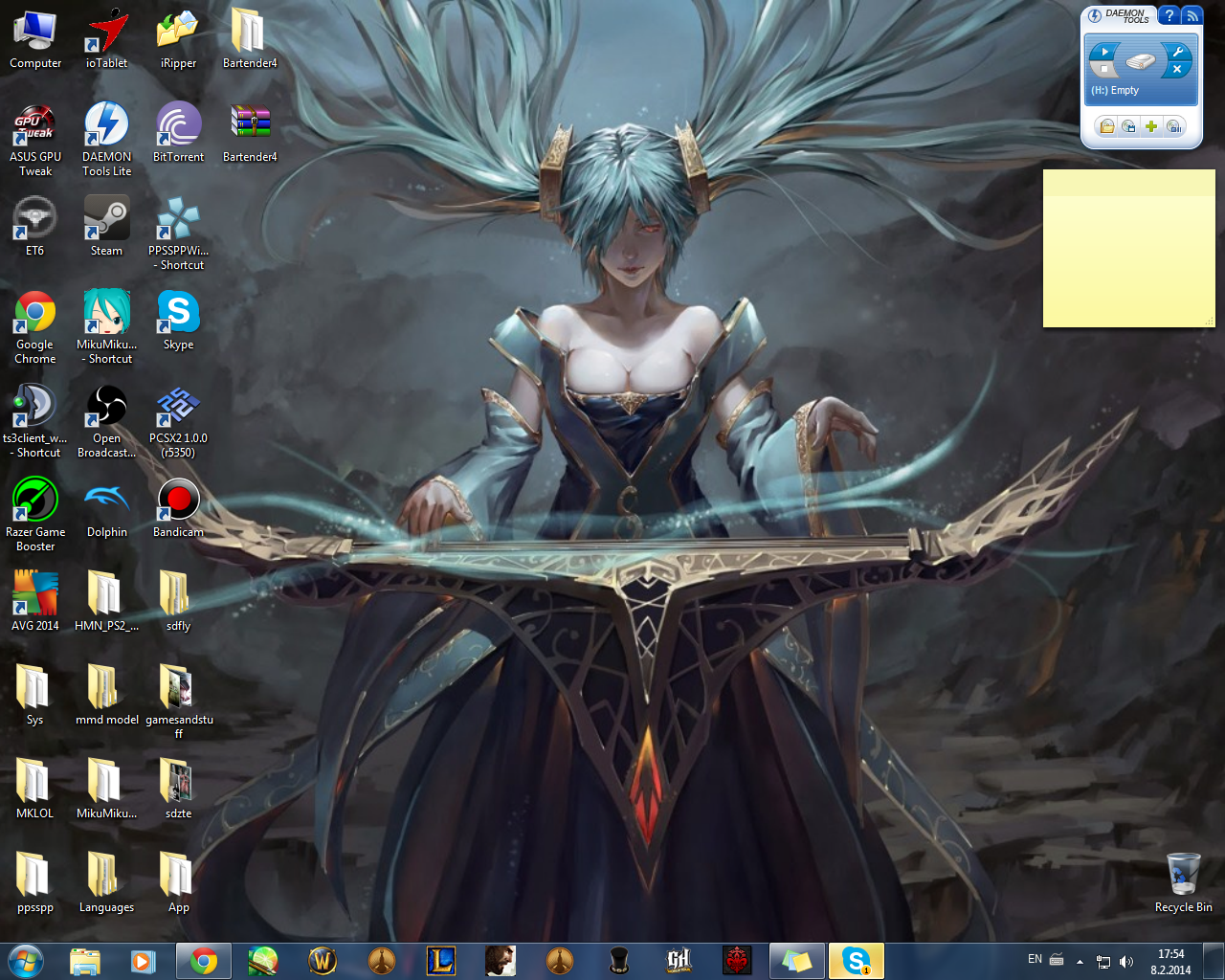Open the MikuMiku folder icon

(x=106, y=789)
